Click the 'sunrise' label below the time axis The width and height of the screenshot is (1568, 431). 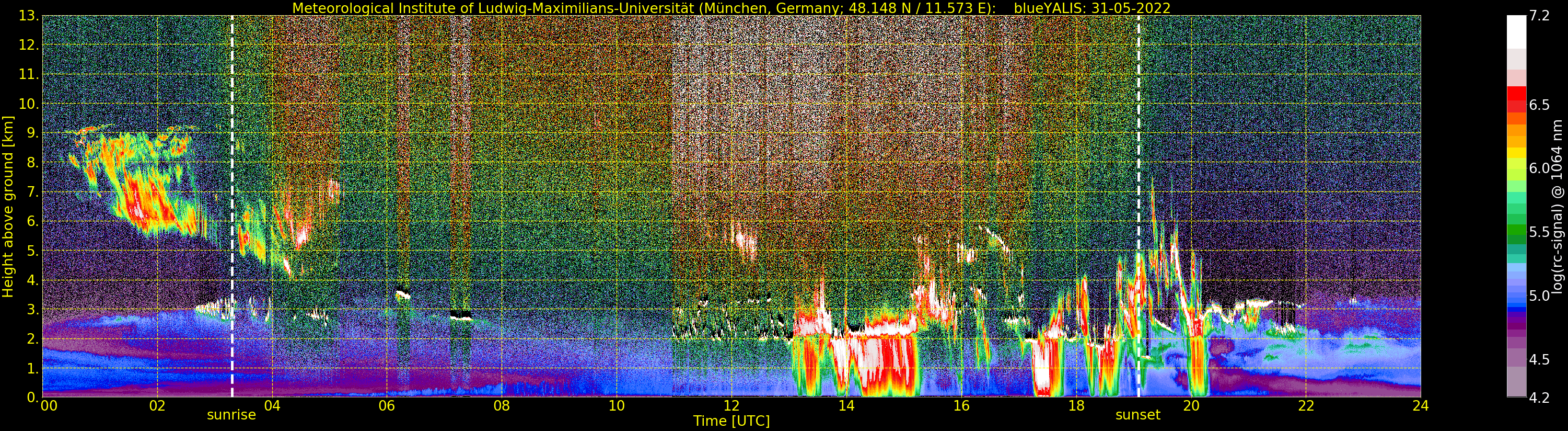click(x=231, y=415)
